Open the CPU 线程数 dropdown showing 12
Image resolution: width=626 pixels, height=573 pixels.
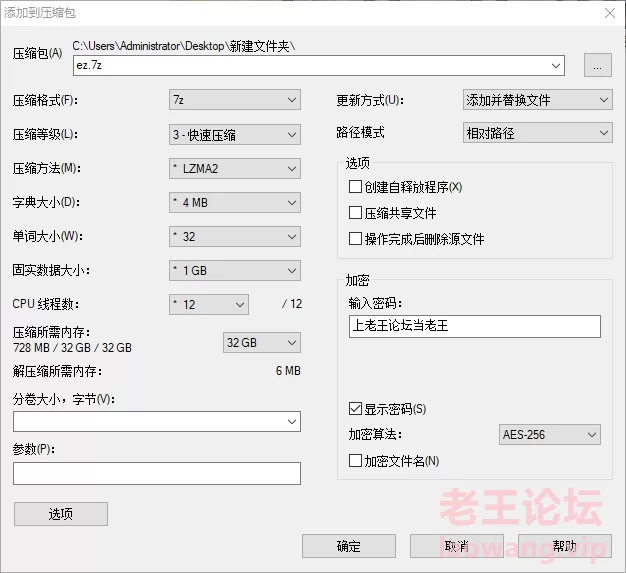(209, 305)
